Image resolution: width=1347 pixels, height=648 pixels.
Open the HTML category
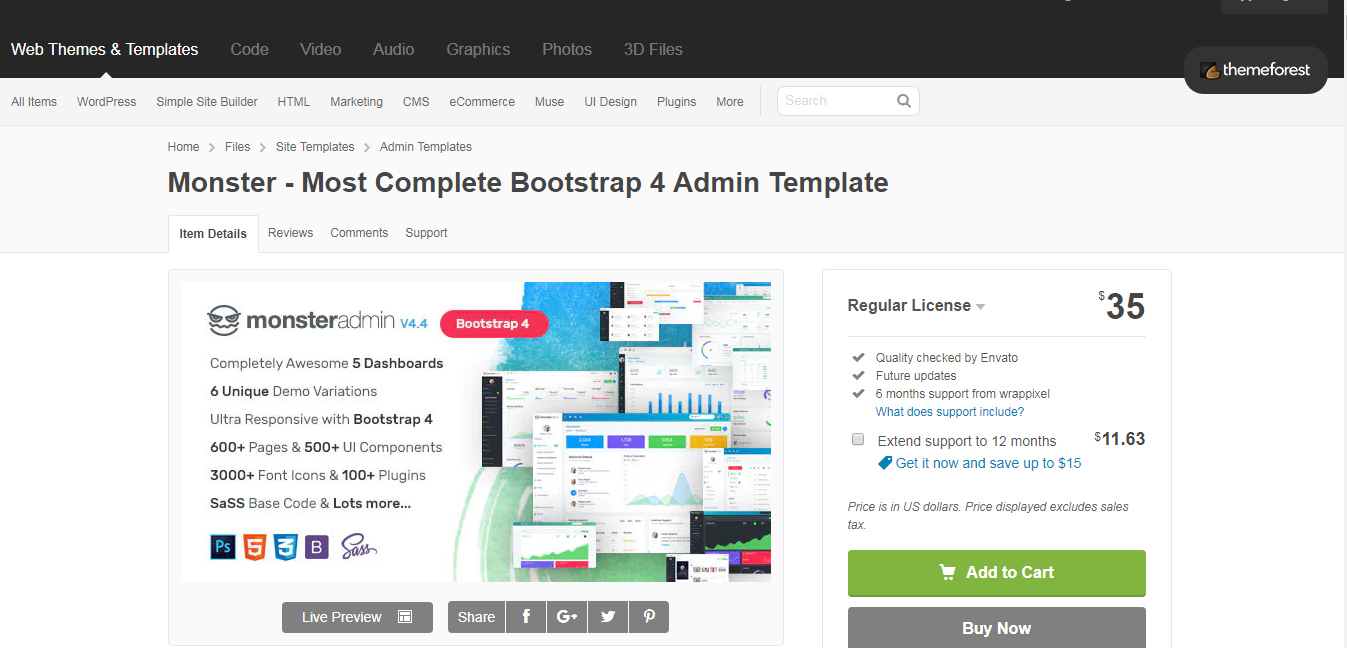coord(294,102)
